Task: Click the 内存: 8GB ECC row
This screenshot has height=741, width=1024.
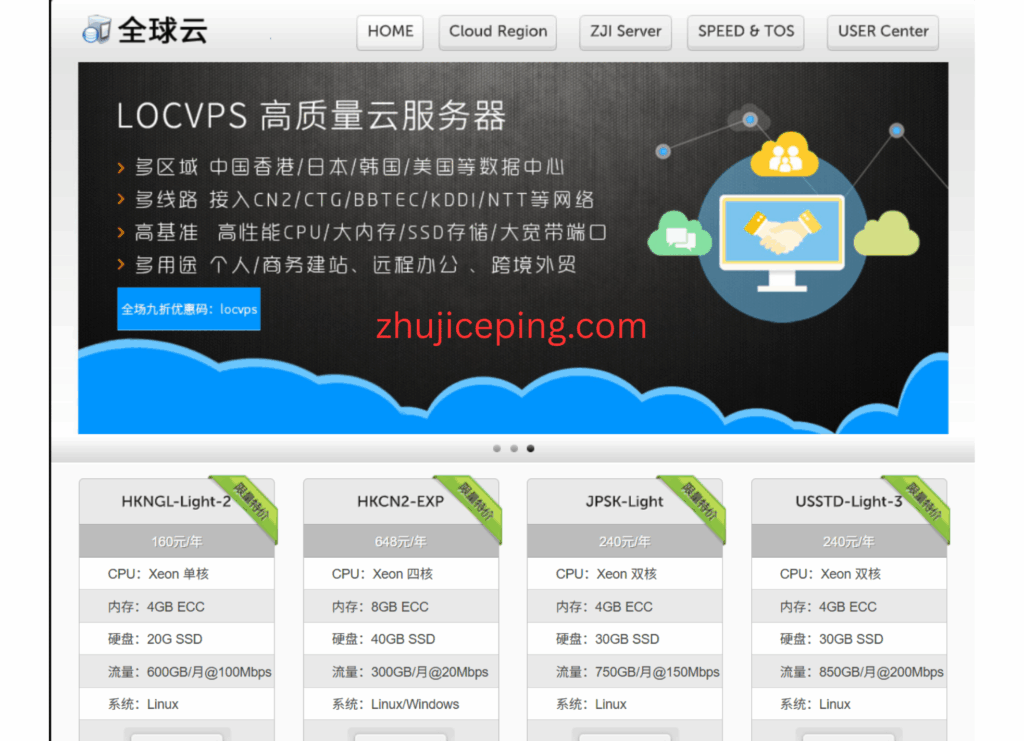Action: (401, 607)
